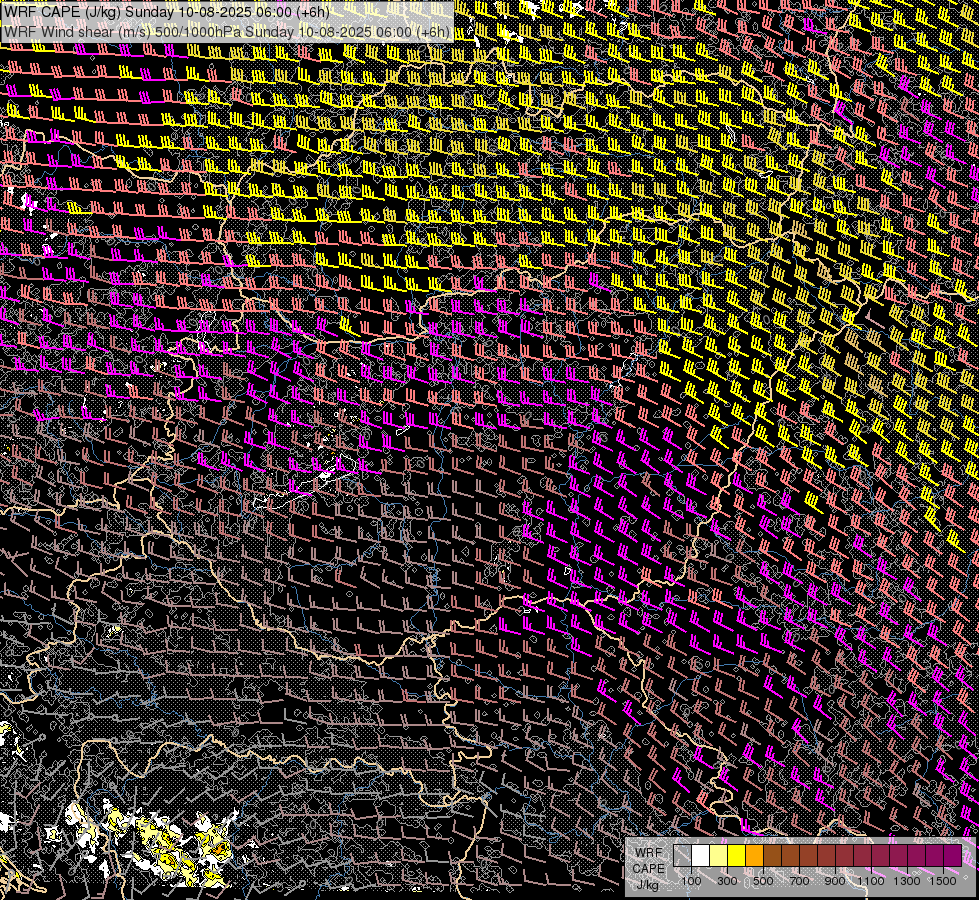Click the WRF CAPE title line
The height and width of the screenshot is (900, 979).
click(166, 12)
